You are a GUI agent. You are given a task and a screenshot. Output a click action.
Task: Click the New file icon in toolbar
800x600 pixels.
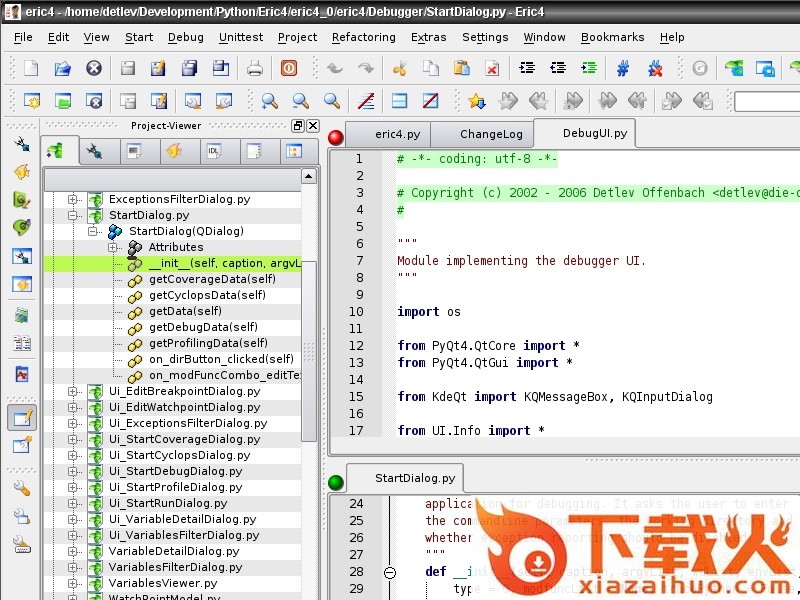(31, 69)
